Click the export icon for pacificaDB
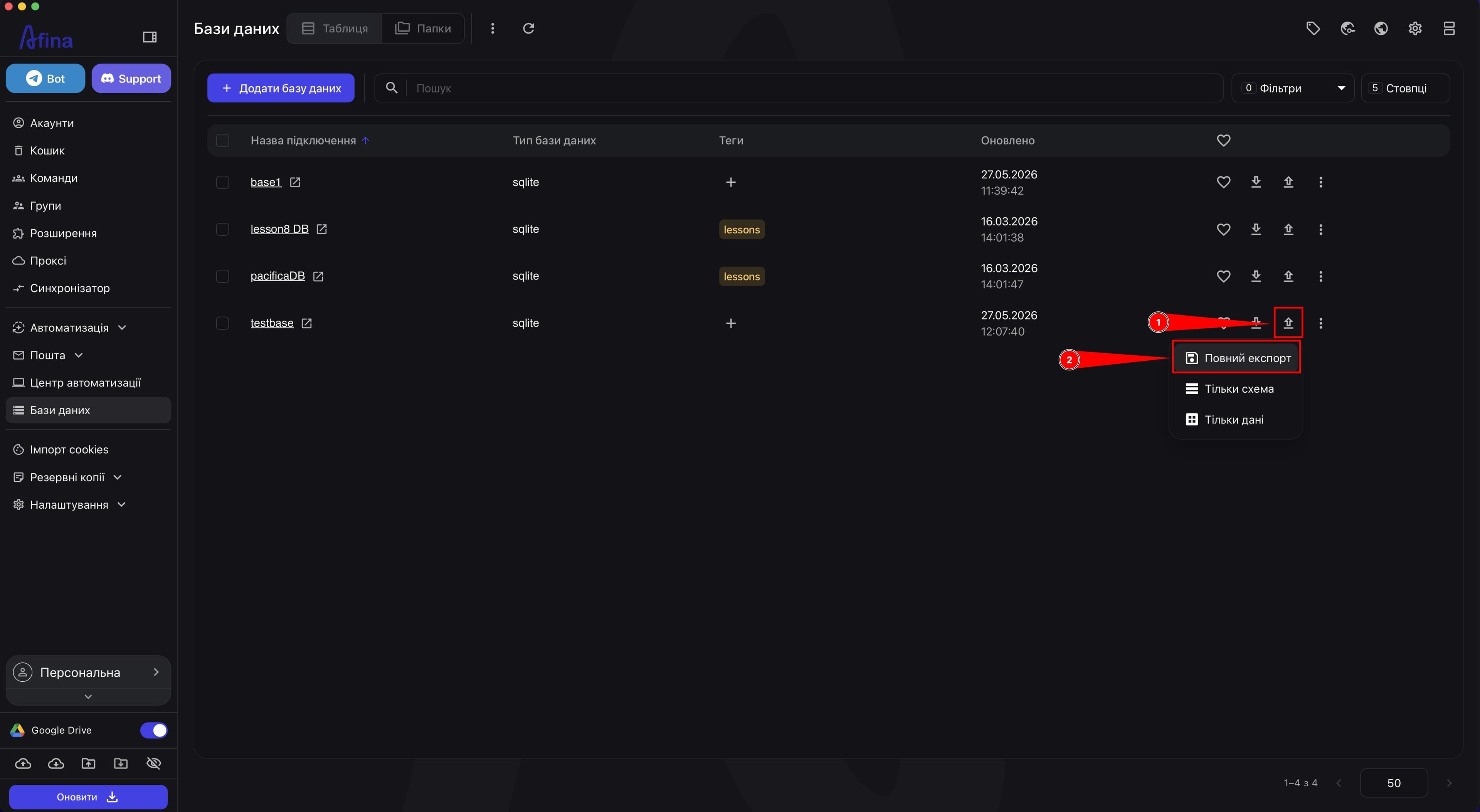Screen dimensions: 1480x812 1288,276
